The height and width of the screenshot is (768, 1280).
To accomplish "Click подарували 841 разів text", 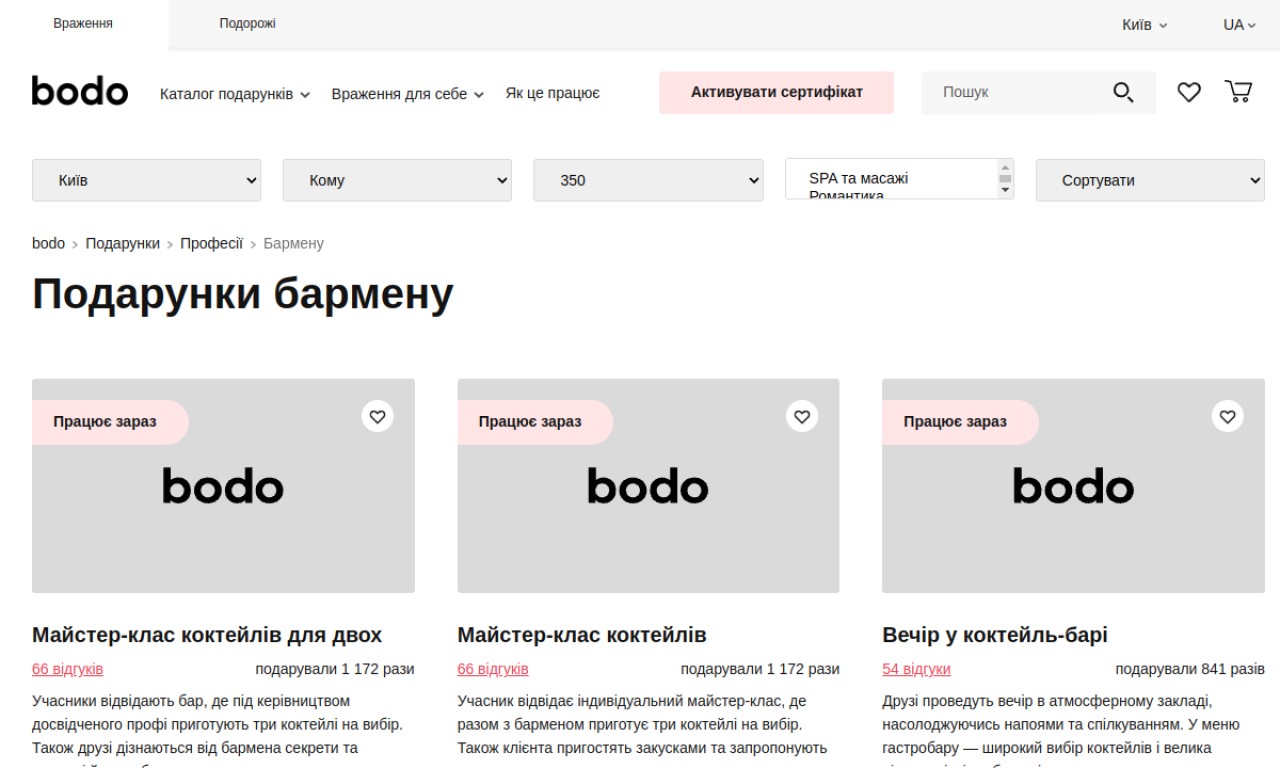I will pos(1190,669).
